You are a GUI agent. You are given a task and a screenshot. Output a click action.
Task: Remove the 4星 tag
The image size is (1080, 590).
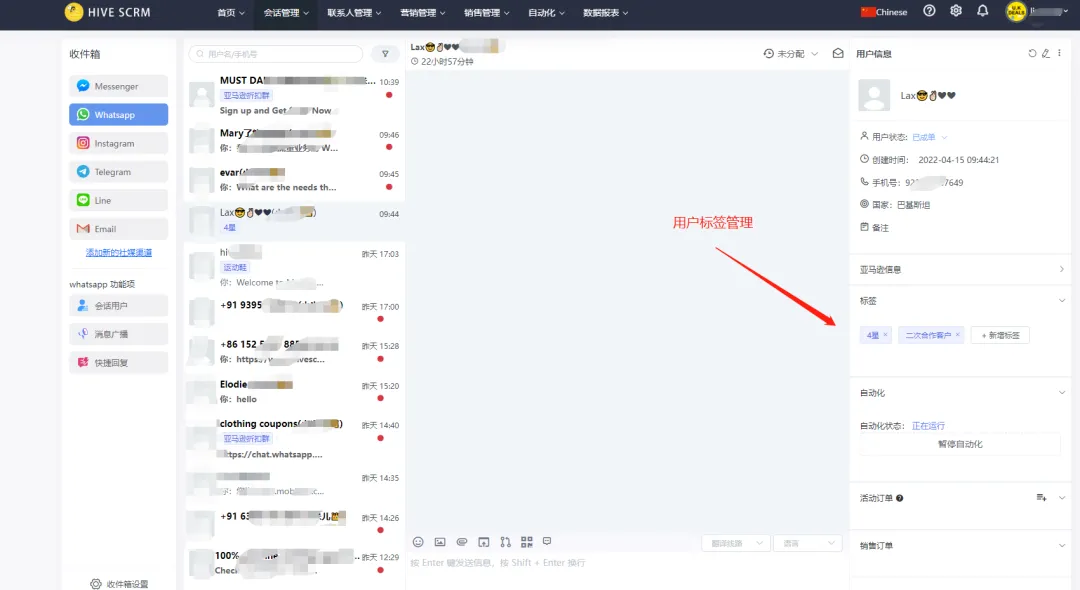pyautogui.click(x=885, y=335)
